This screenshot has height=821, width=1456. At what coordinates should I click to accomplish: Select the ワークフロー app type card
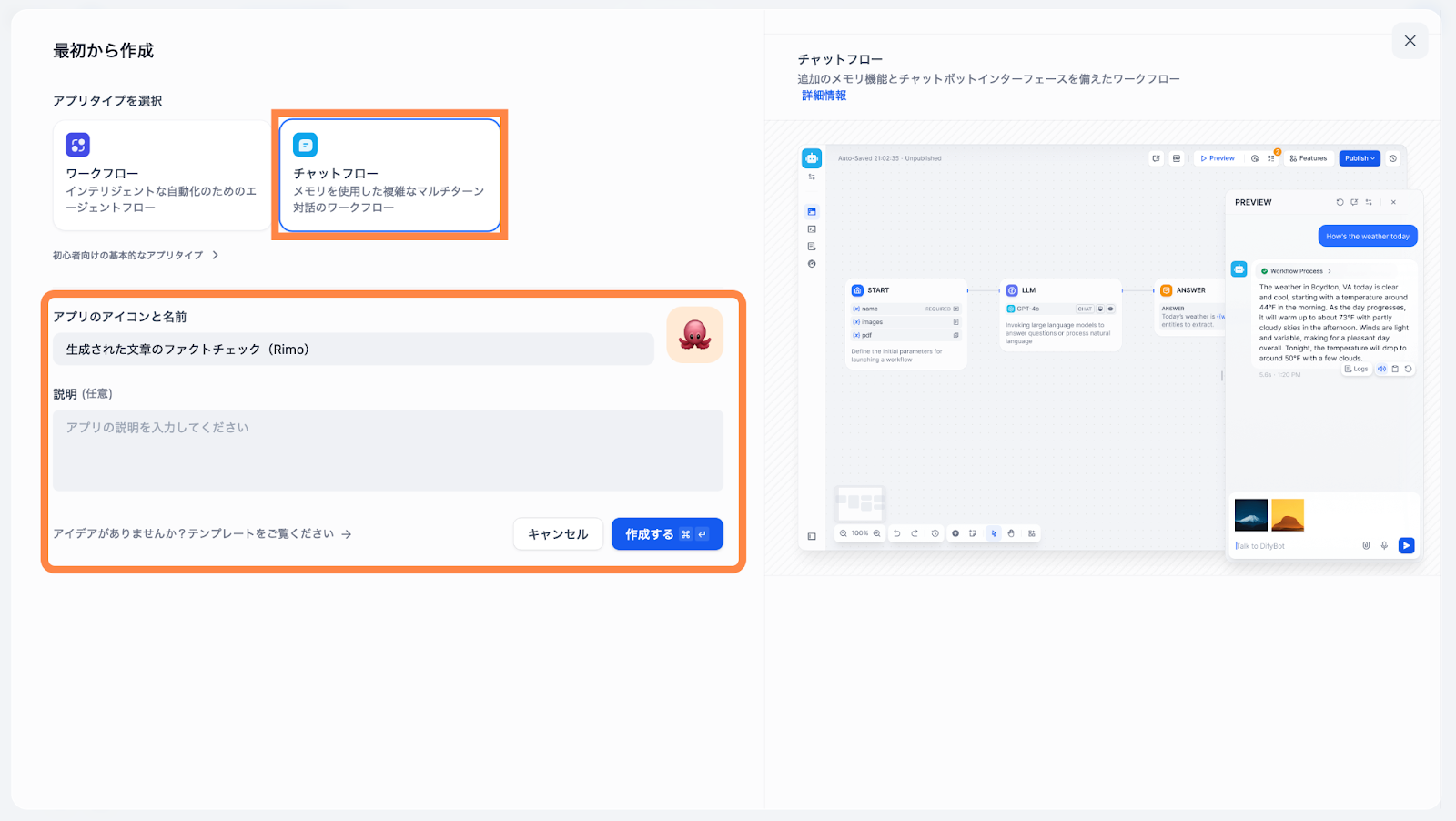pos(161,176)
